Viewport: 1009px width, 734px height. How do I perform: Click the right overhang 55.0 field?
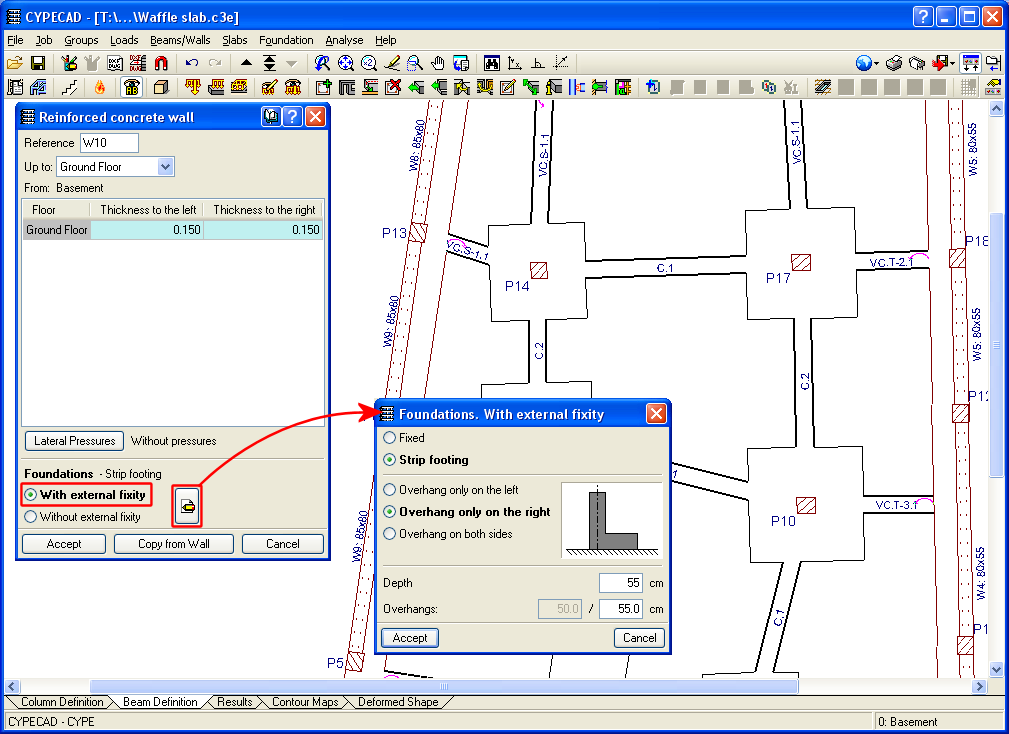pyautogui.click(x=621, y=609)
